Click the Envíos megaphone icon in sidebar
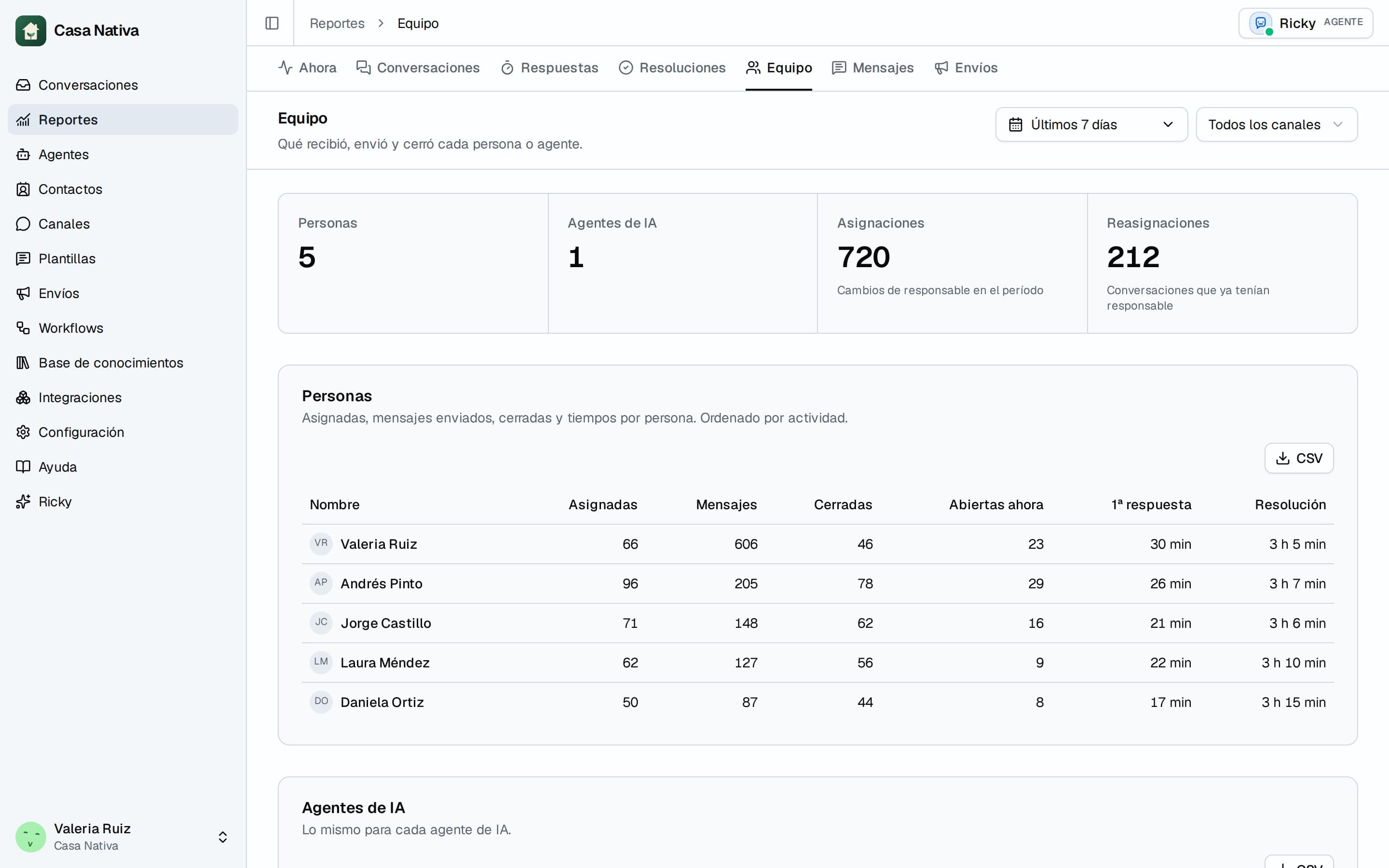Screen dimensions: 1389x868 coord(23,293)
